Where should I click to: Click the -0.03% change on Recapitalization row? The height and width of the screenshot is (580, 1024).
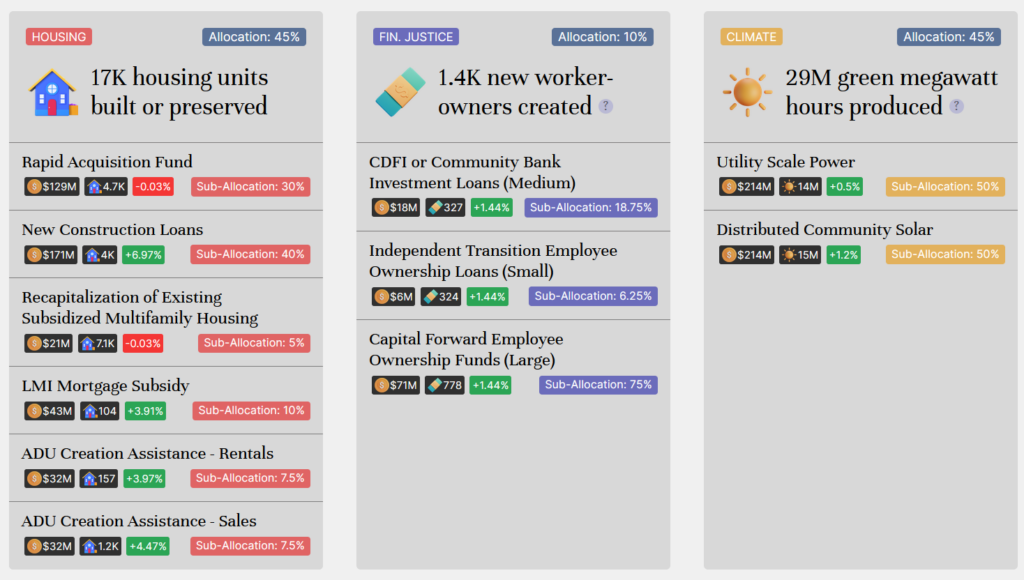point(143,343)
